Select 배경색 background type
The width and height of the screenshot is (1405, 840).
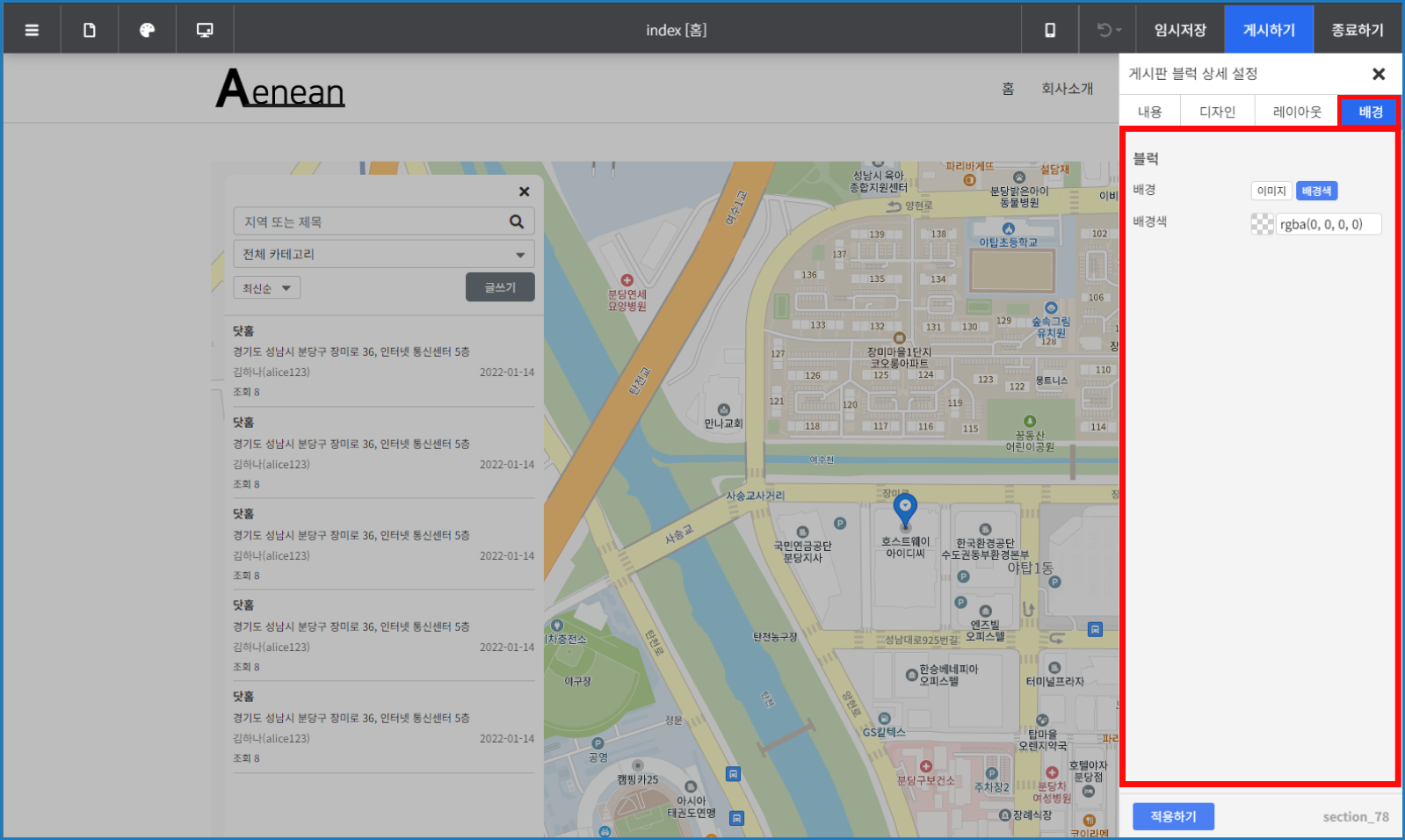[x=1315, y=191]
